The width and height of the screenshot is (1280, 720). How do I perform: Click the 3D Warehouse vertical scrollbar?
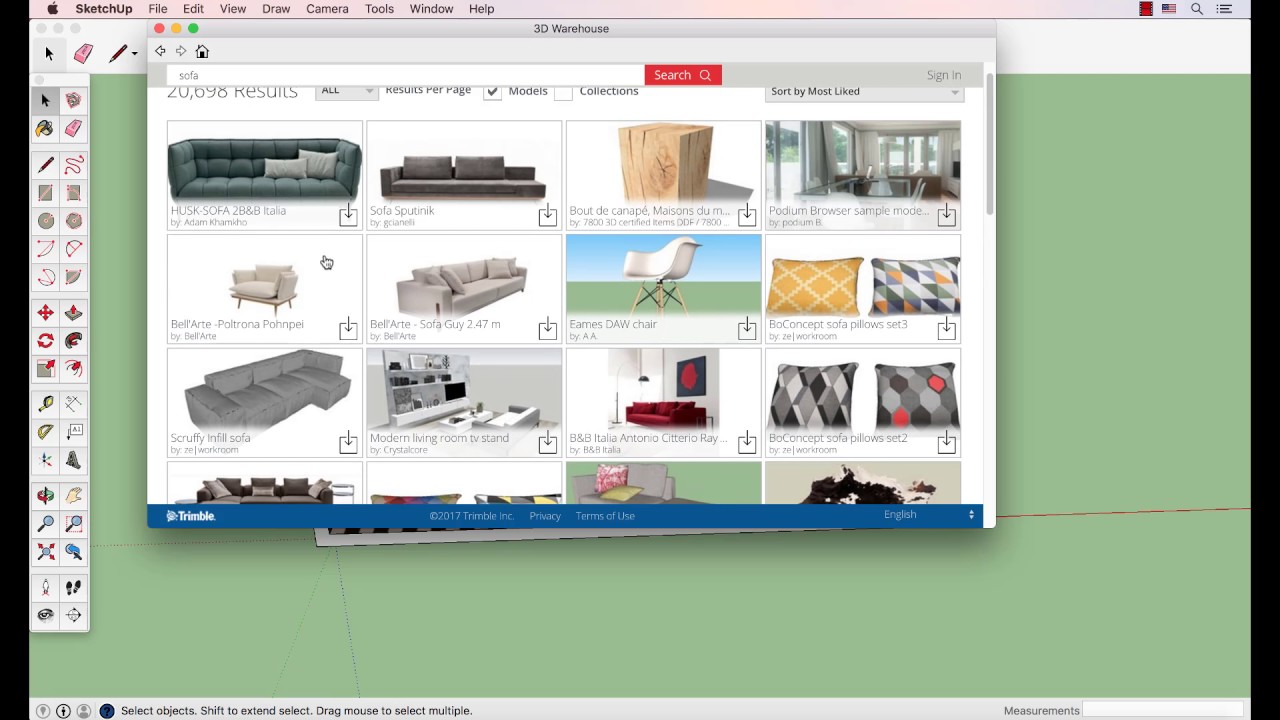(990, 145)
